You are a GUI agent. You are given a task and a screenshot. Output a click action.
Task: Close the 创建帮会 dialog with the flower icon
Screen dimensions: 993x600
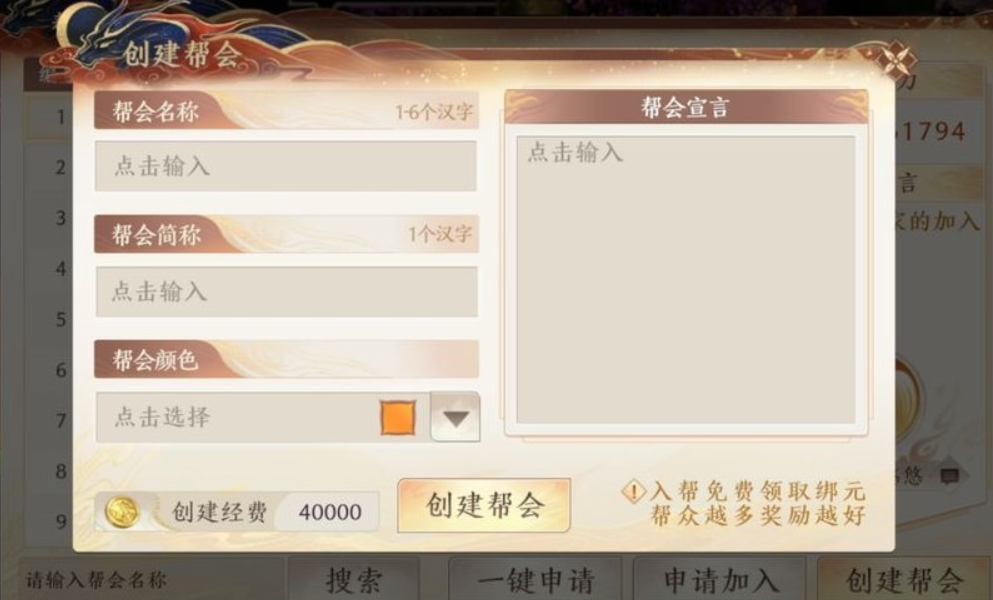point(895,61)
